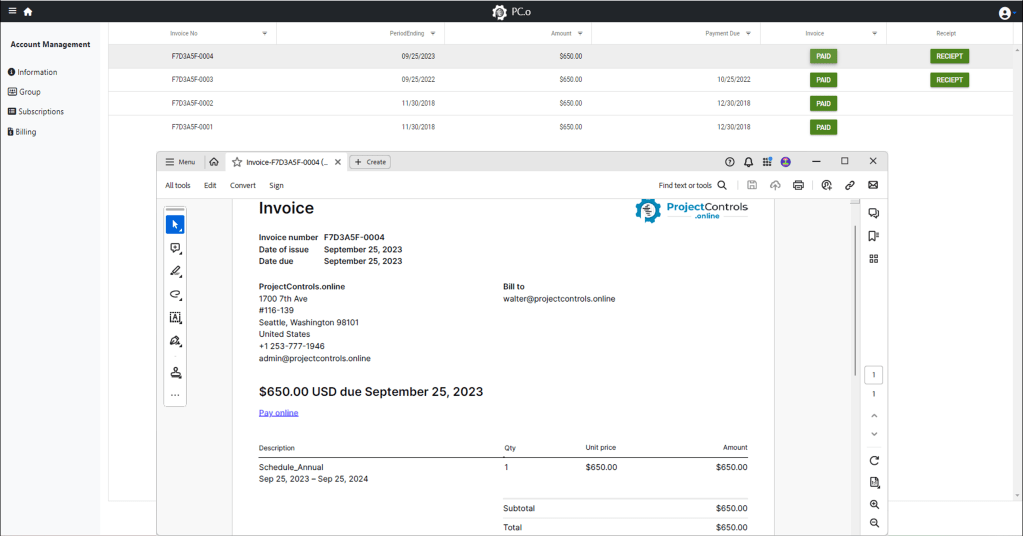The image size is (1023, 536).
Task: Select the arrow selection tool in Acrobat
Action: click(175, 224)
